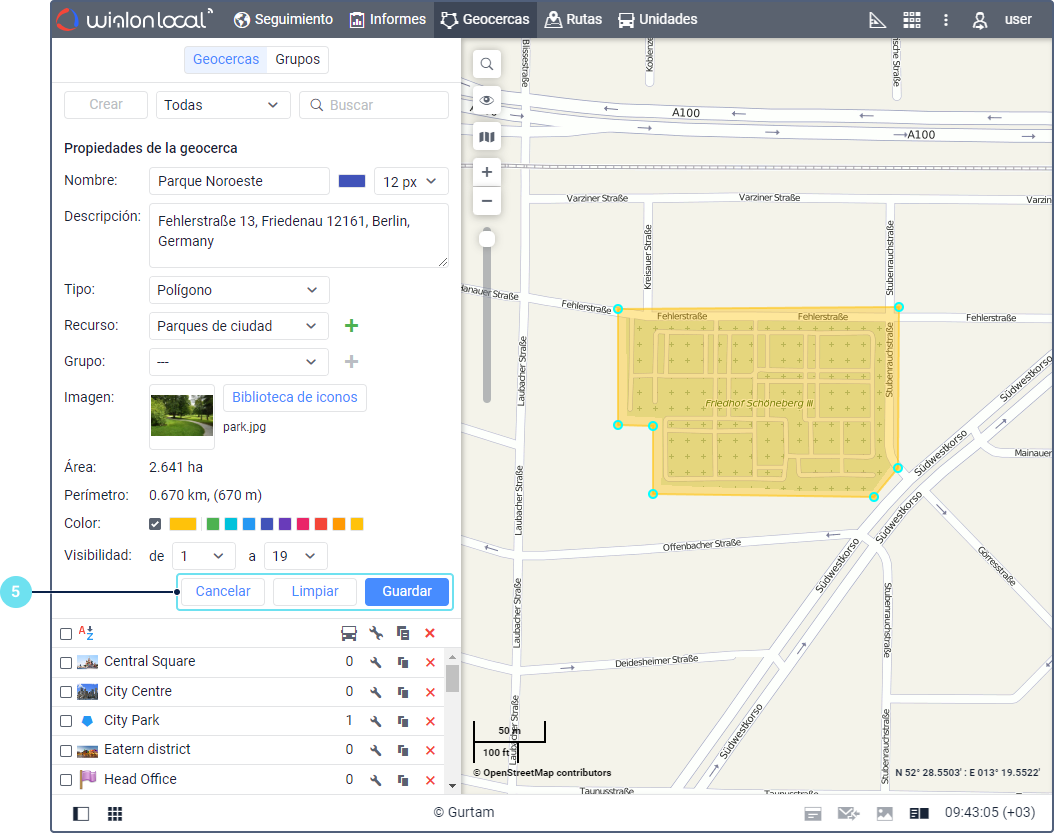Zoom out on the map
The width and height of the screenshot is (1054, 833).
point(487,201)
